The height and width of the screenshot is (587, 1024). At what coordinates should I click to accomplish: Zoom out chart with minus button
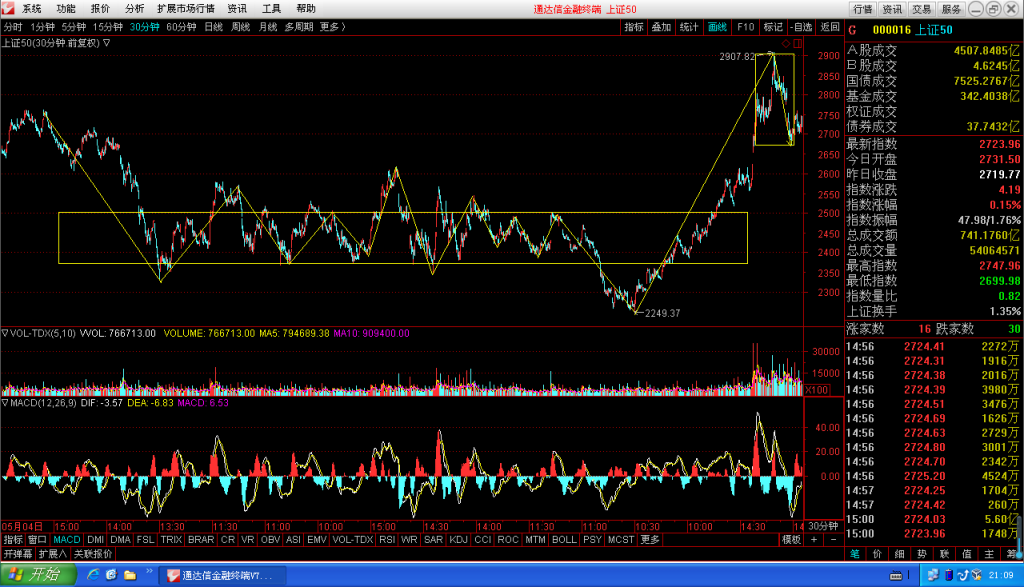[833, 540]
